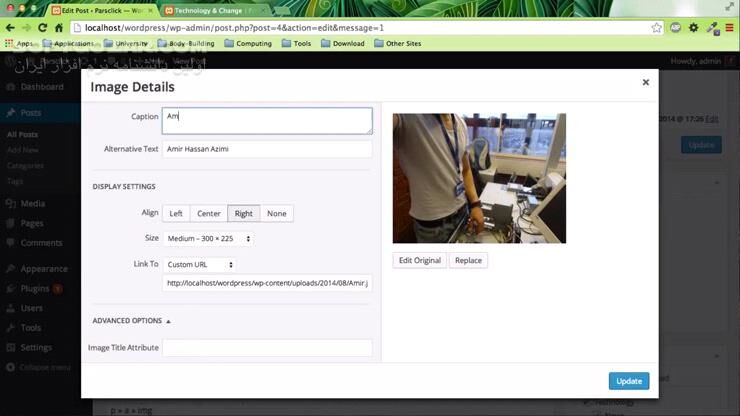Set image alignment to None

[x=277, y=213]
